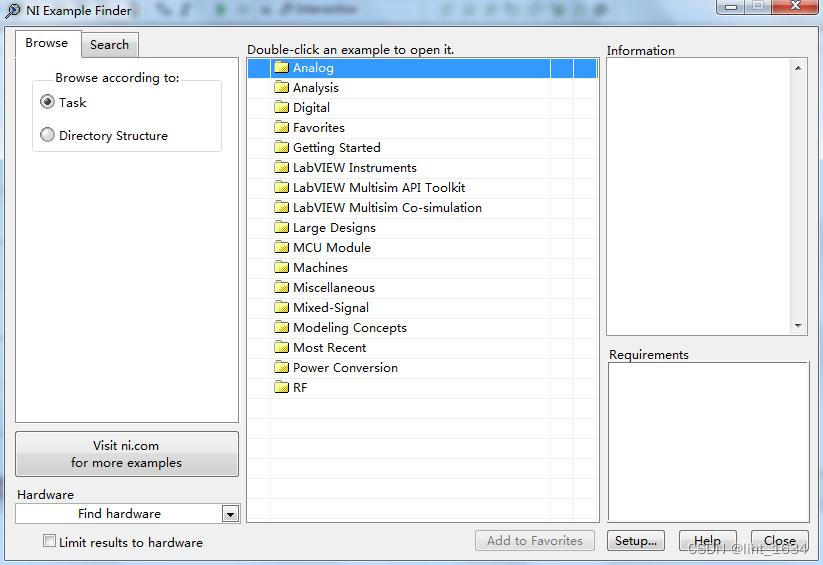This screenshot has height=565, width=823.
Task: Click the Machines folder icon
Action: tap(281, 267)
